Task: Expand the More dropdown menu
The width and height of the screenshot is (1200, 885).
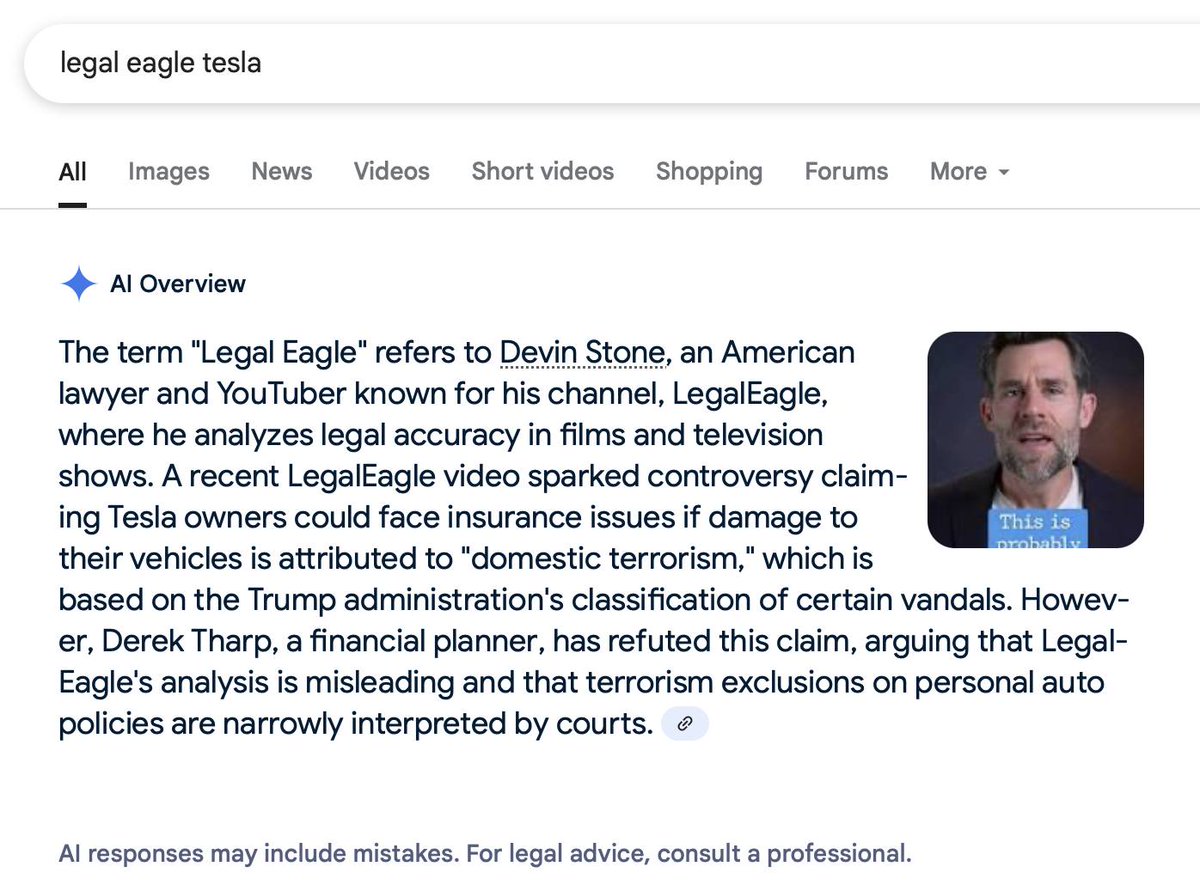Action: pos(970,172)
